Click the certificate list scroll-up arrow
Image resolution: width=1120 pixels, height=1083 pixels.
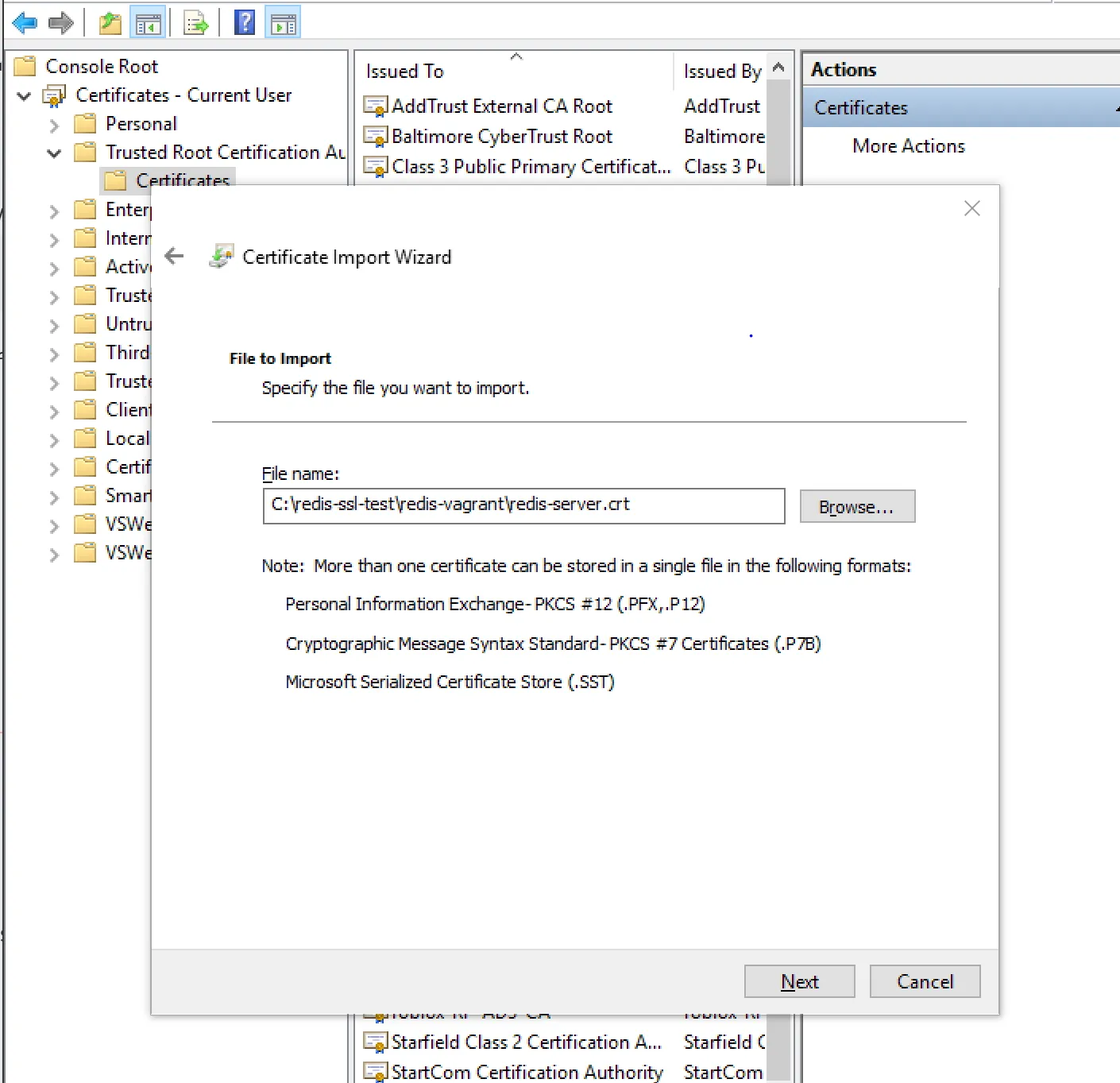[x=778, y=68]
